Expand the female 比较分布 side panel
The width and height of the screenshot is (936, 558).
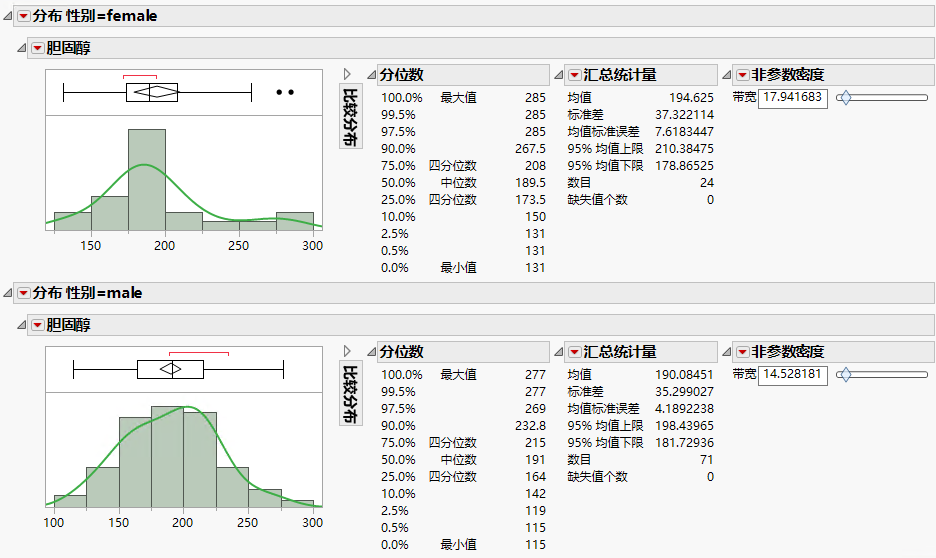click(x=347, y=74)
